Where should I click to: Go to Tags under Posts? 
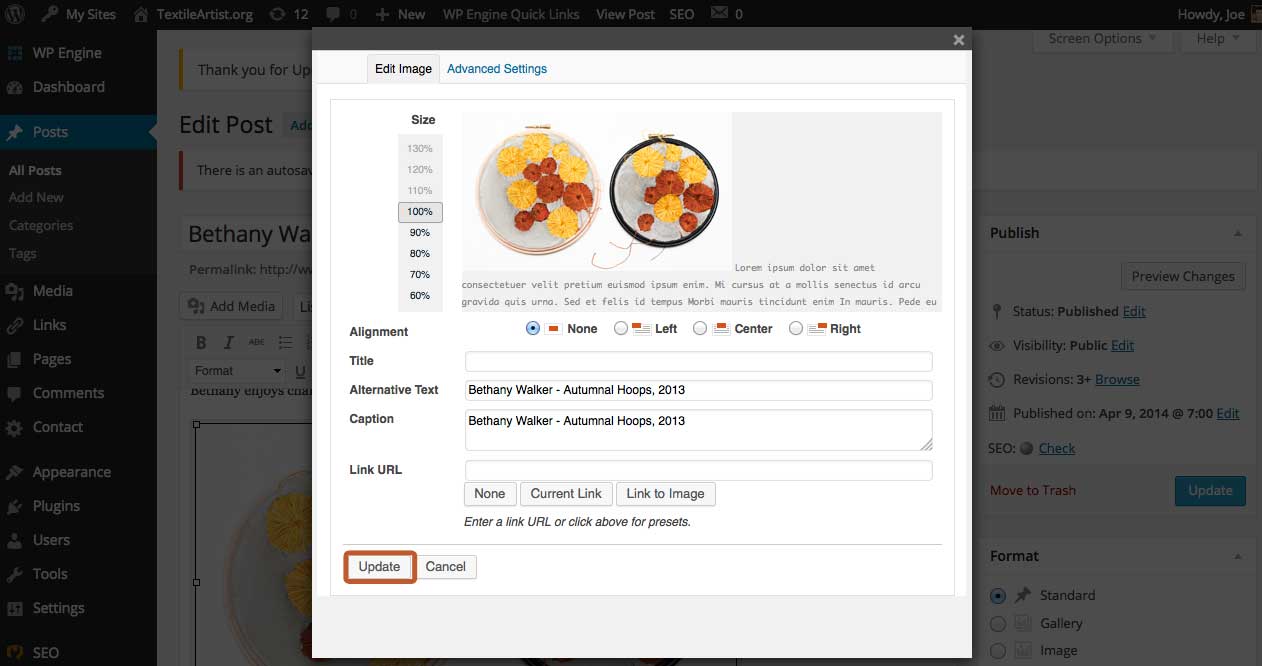[x=22, y=254]
